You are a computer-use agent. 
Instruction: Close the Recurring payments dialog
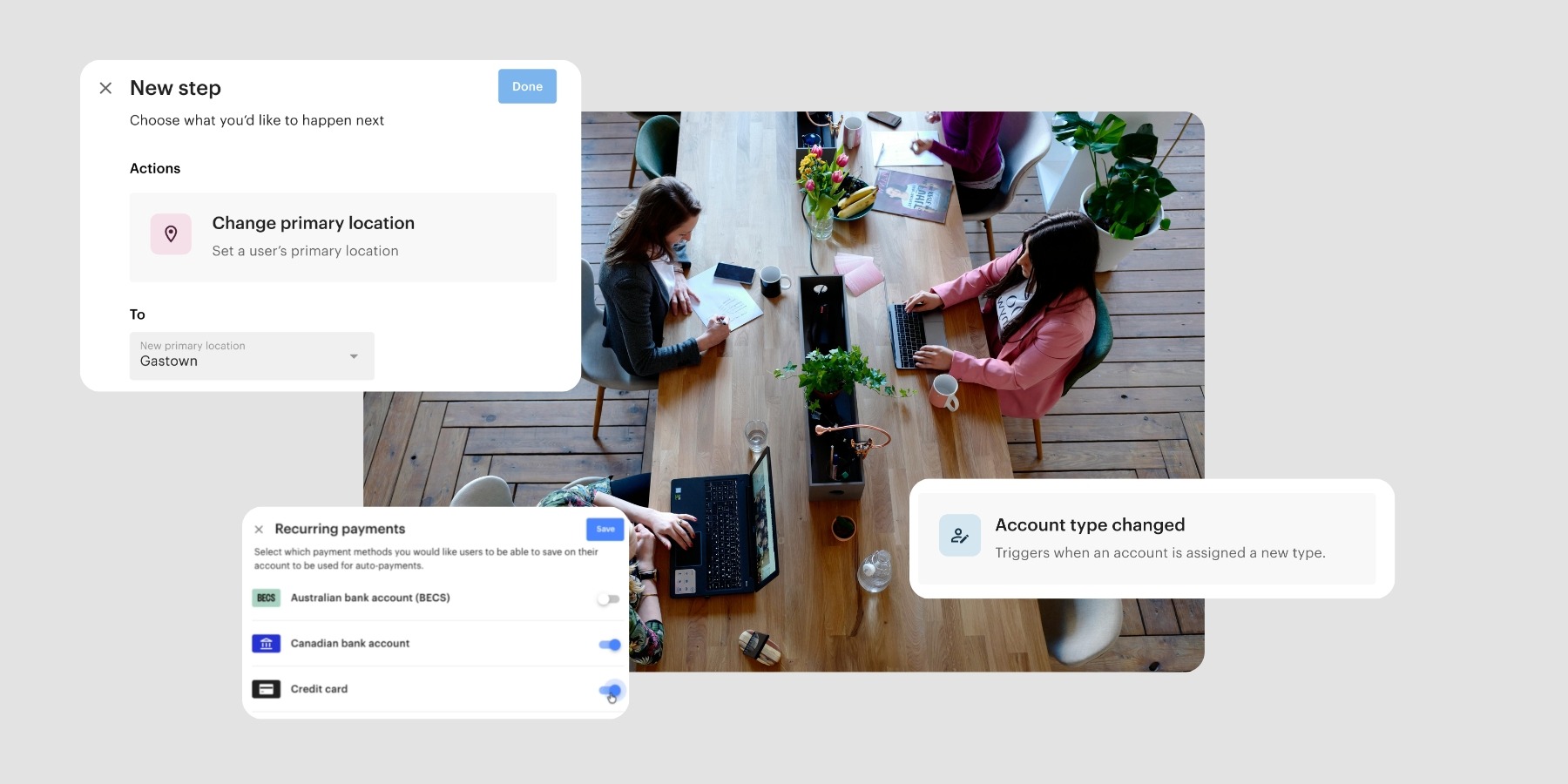click(x=259, y=530)
